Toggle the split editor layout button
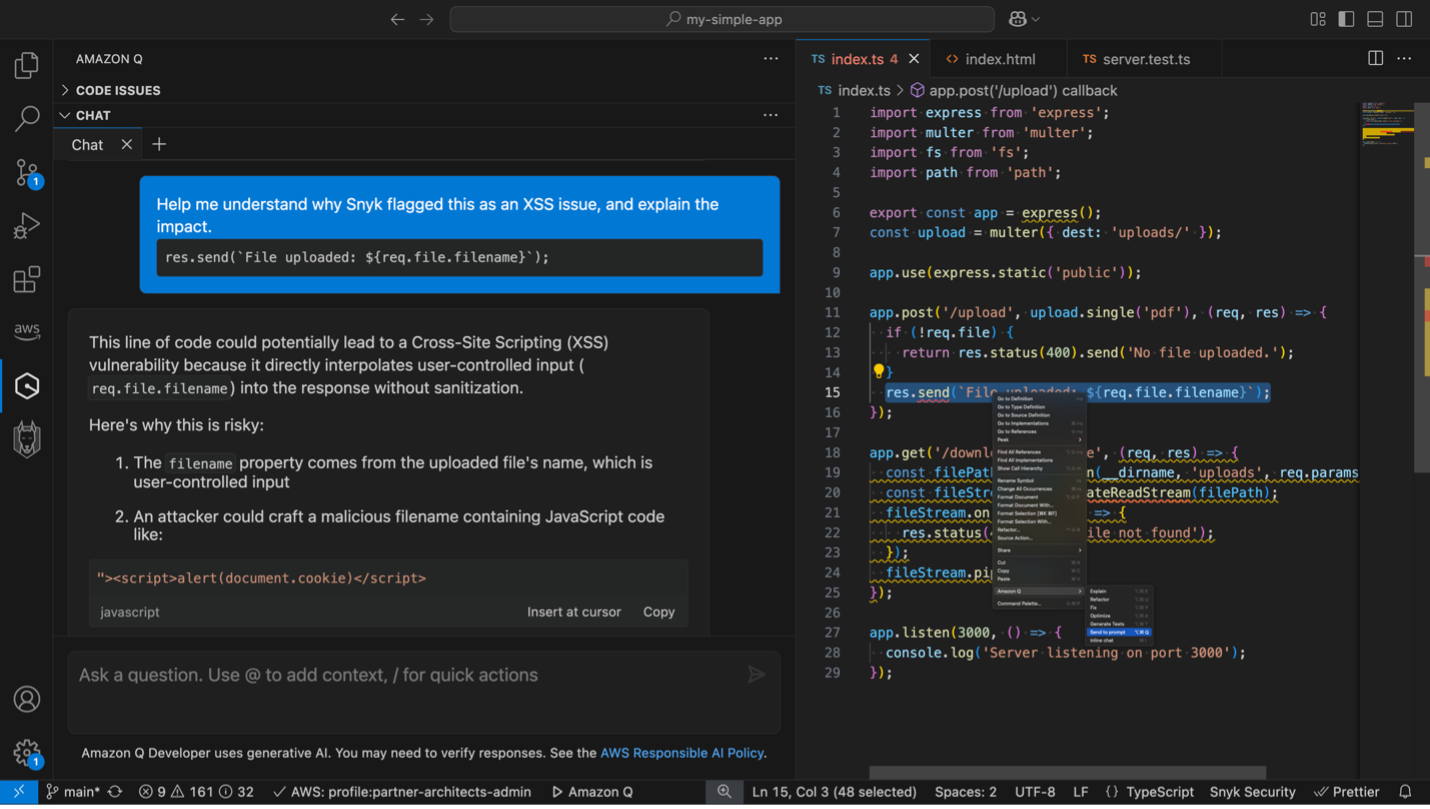 [1374, 58]
